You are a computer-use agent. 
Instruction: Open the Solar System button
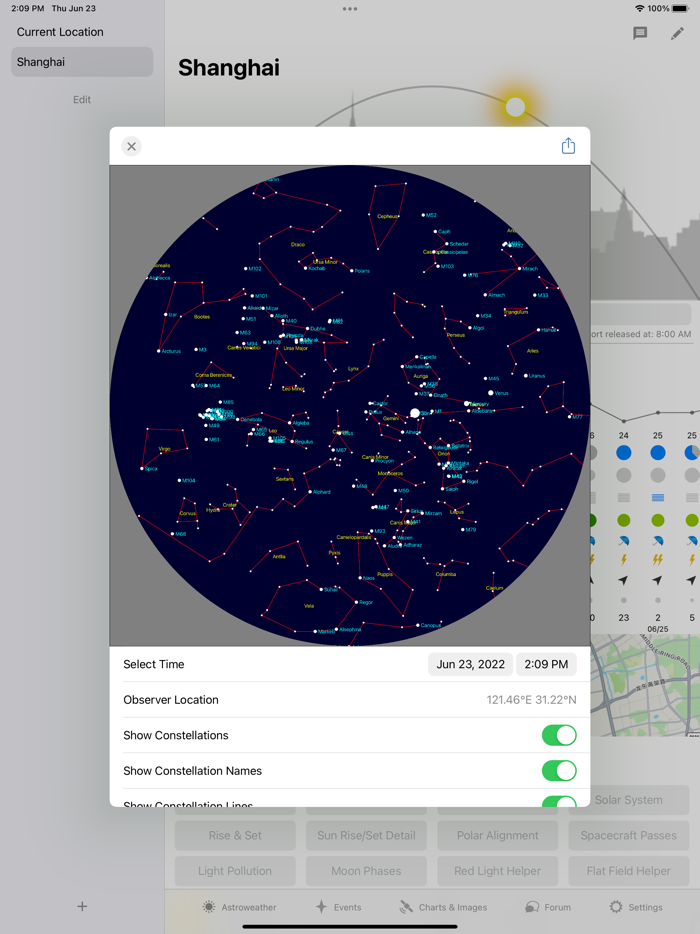click(629, 800)
